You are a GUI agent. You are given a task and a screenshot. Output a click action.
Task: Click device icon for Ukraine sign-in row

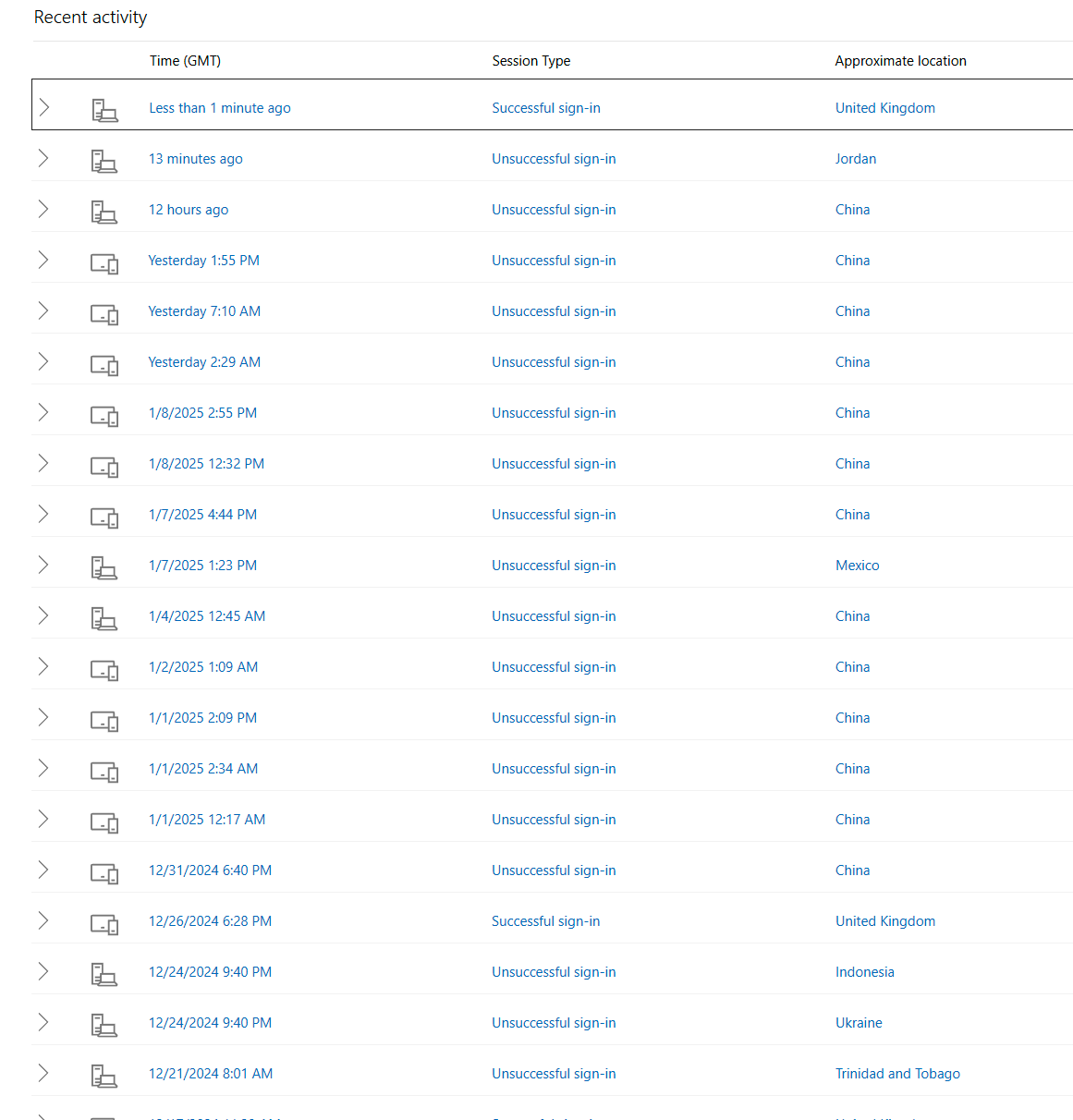point(104,1025)
